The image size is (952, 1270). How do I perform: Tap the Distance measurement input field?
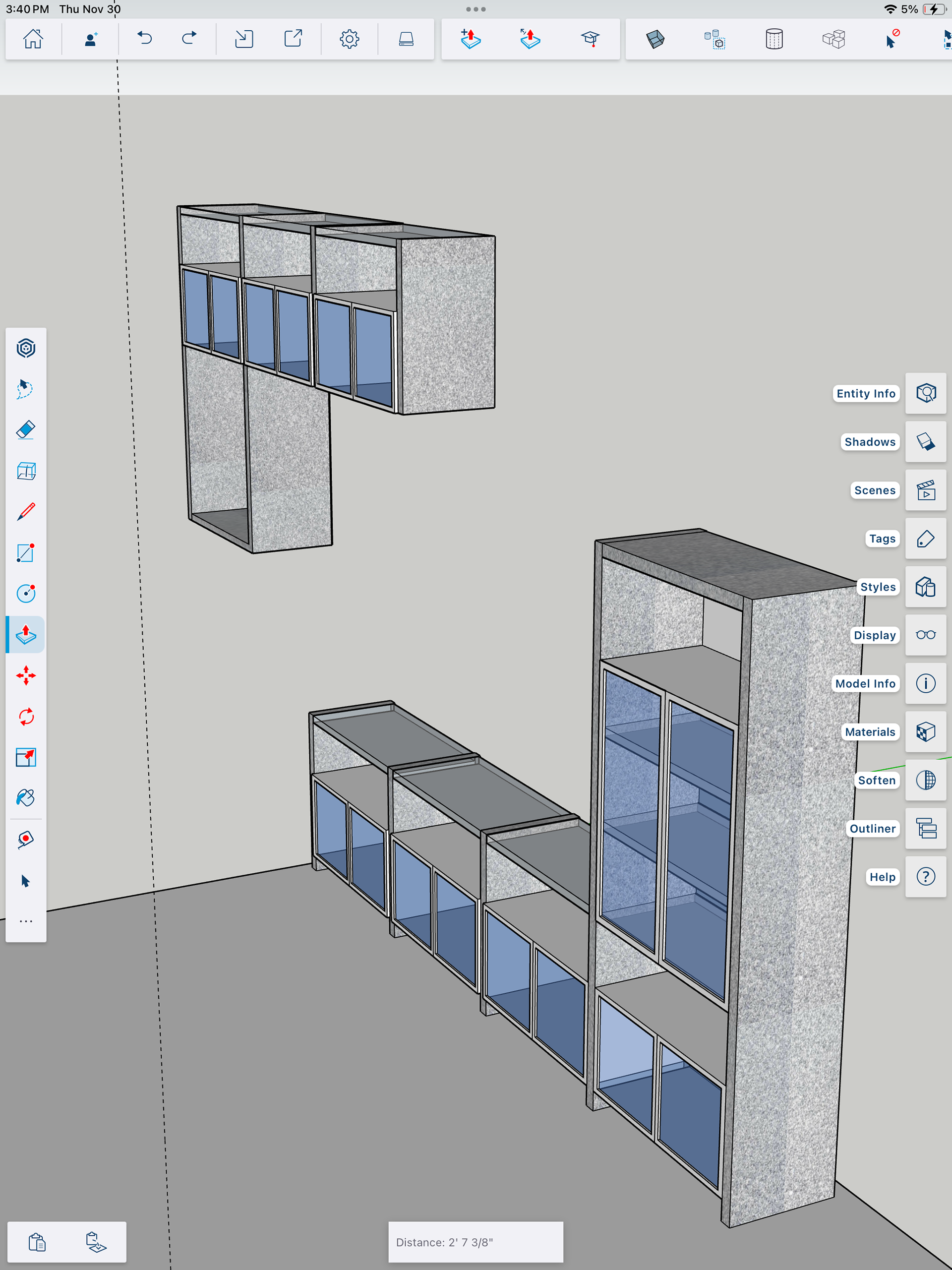tap(476, 1242)
